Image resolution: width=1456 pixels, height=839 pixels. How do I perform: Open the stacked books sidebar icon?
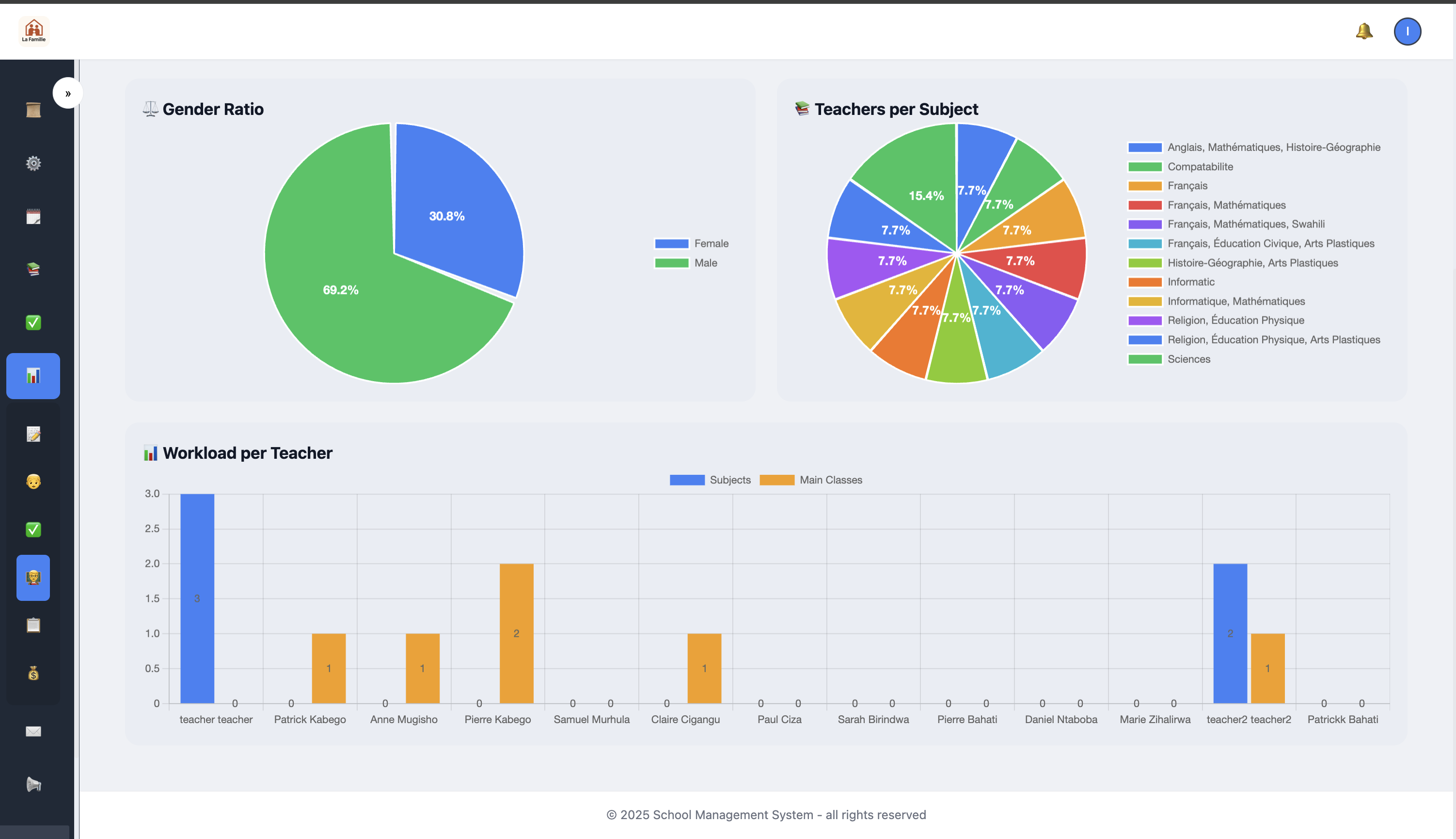point(33,269)
